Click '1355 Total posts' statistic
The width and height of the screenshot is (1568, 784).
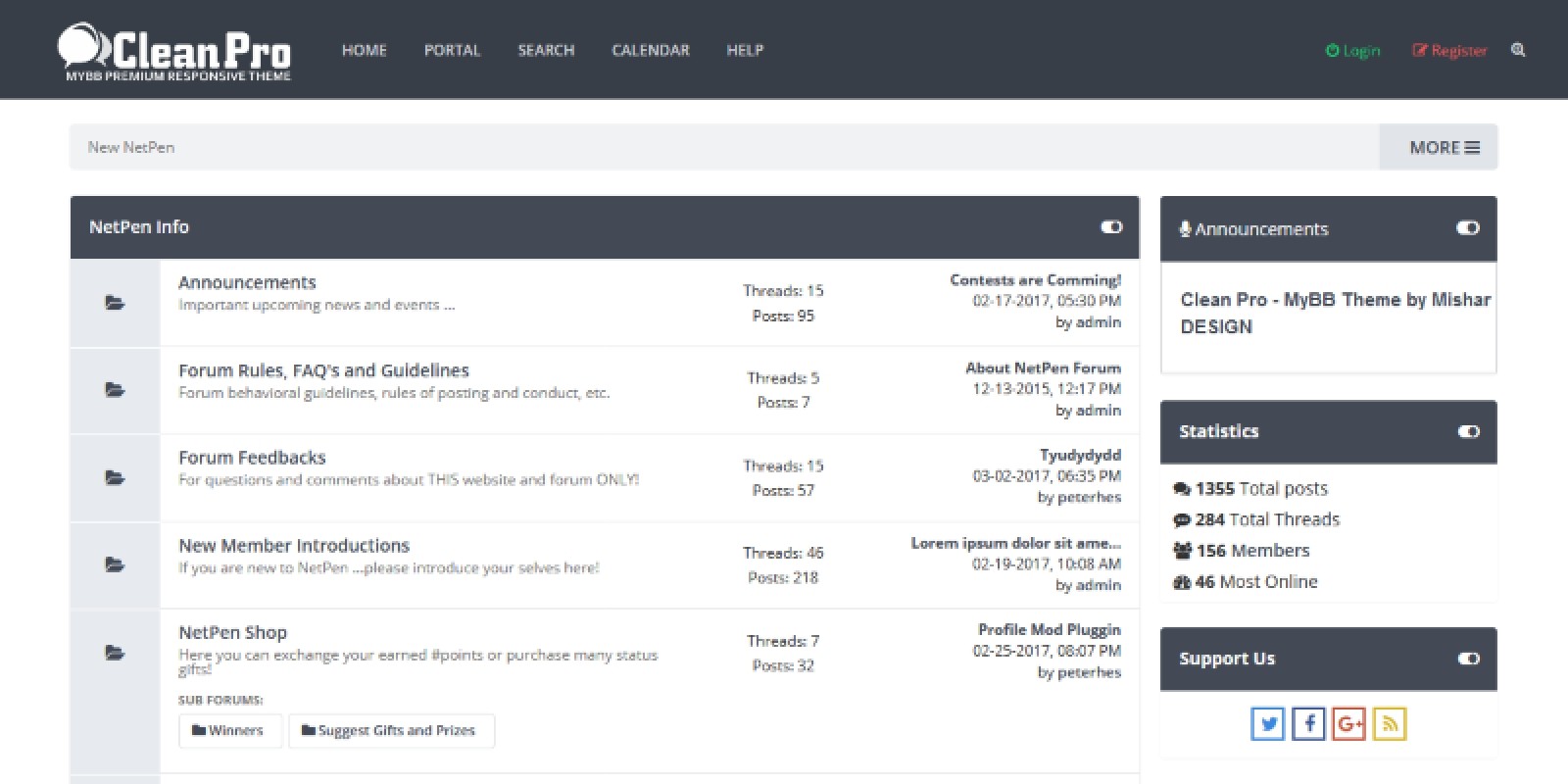pyautogui.click(x=1250, y=489)
